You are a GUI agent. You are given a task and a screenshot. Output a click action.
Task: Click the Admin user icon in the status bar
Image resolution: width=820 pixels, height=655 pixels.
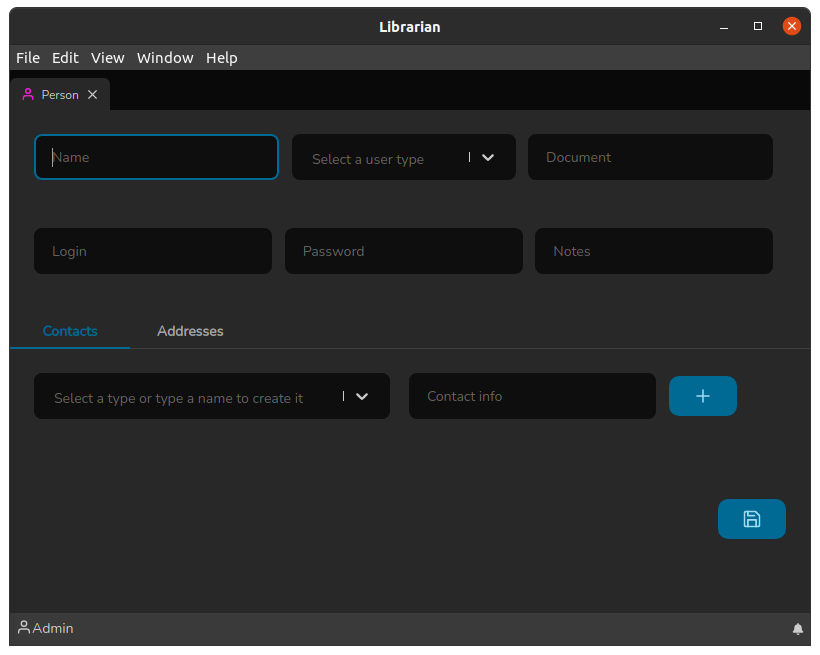(22, 628)
